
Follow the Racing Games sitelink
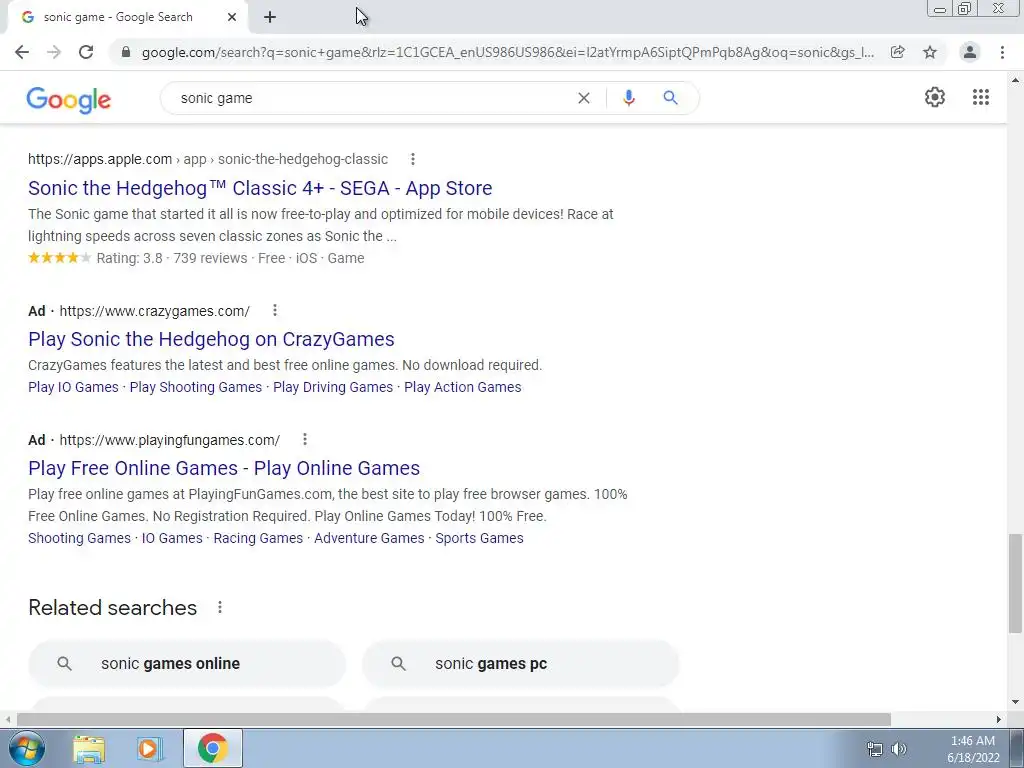tap(258, 538)
